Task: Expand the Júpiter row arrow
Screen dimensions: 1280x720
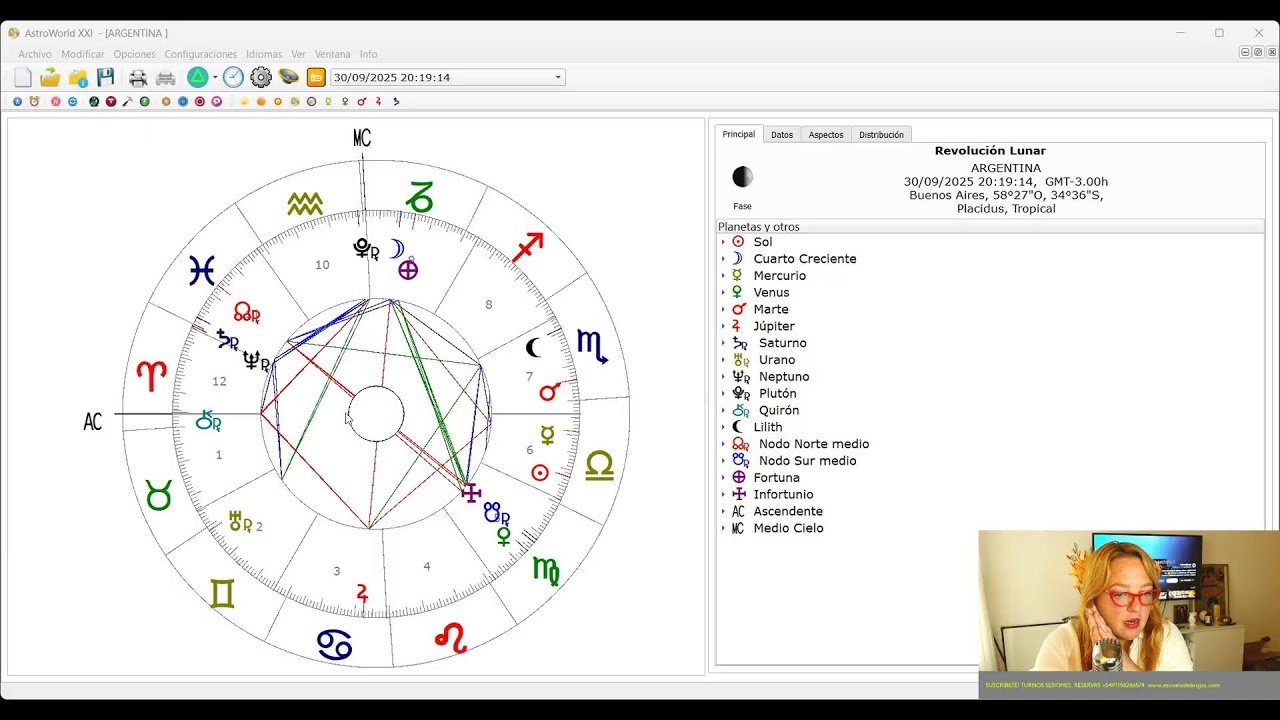Action: click(723, 326)
